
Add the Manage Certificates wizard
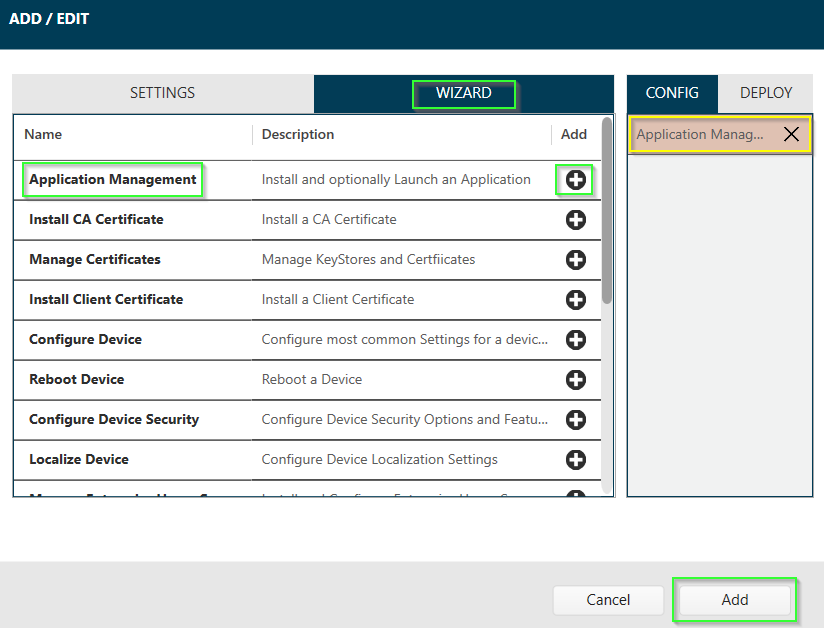576,260
